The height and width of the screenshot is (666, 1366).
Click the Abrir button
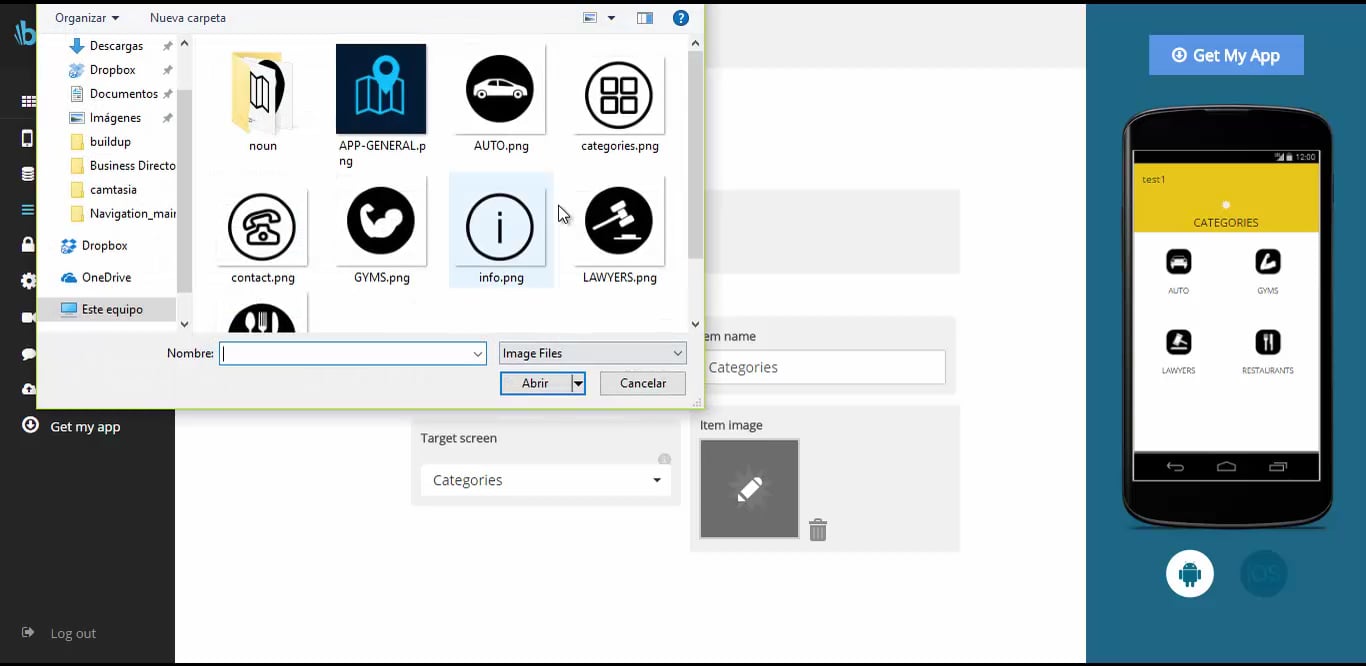tap(536, 384)
